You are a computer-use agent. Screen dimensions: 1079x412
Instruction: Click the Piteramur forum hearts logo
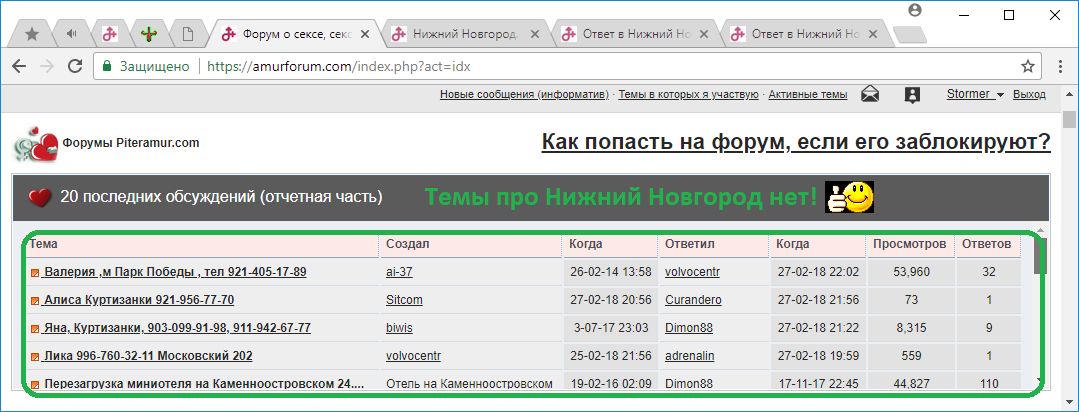click(35, 144)
